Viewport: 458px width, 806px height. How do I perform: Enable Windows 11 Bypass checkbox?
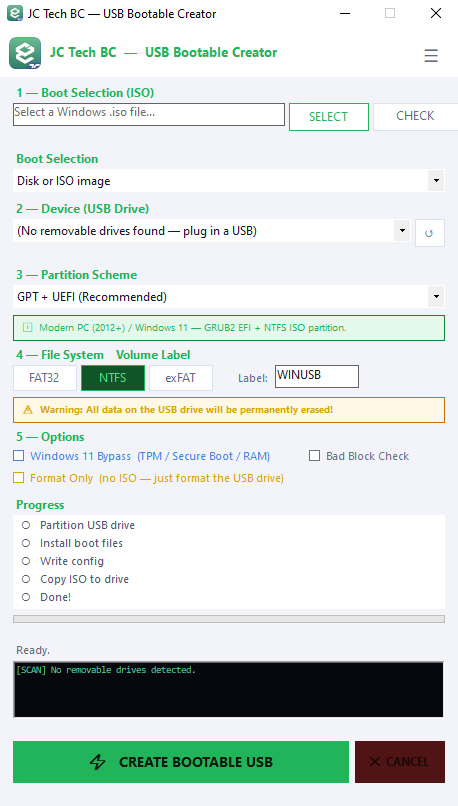click(19, 456)
